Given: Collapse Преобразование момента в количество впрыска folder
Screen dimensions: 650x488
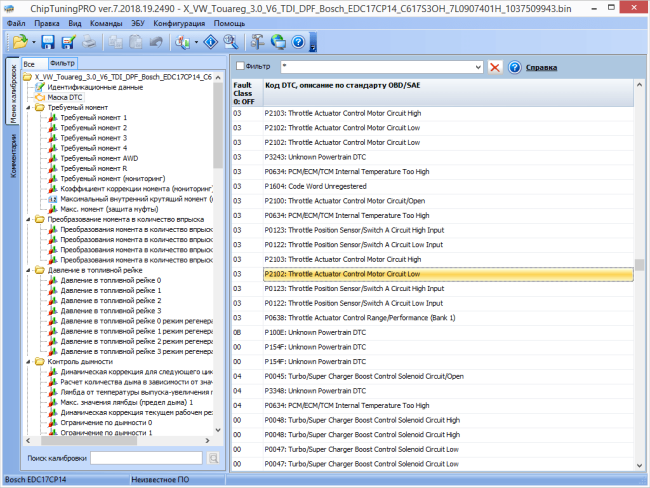Looking at the screenshot, I should coord(28,219).
